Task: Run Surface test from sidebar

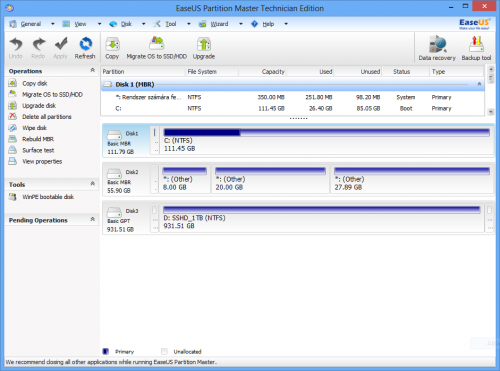Action: 38,150
